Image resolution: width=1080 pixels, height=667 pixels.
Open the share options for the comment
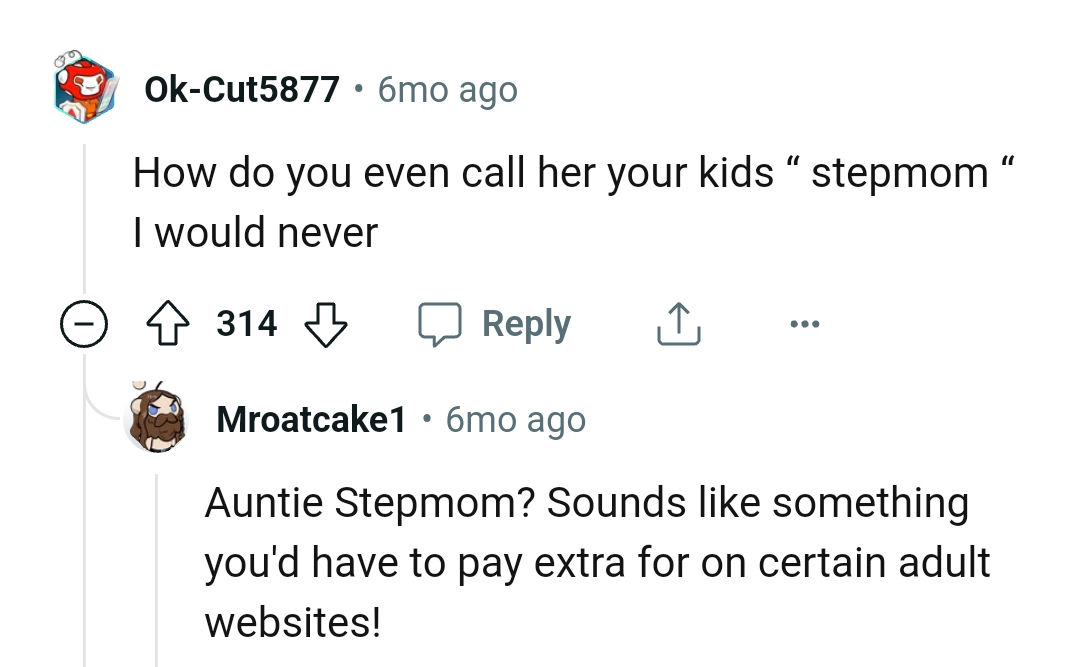coord(679,323)
